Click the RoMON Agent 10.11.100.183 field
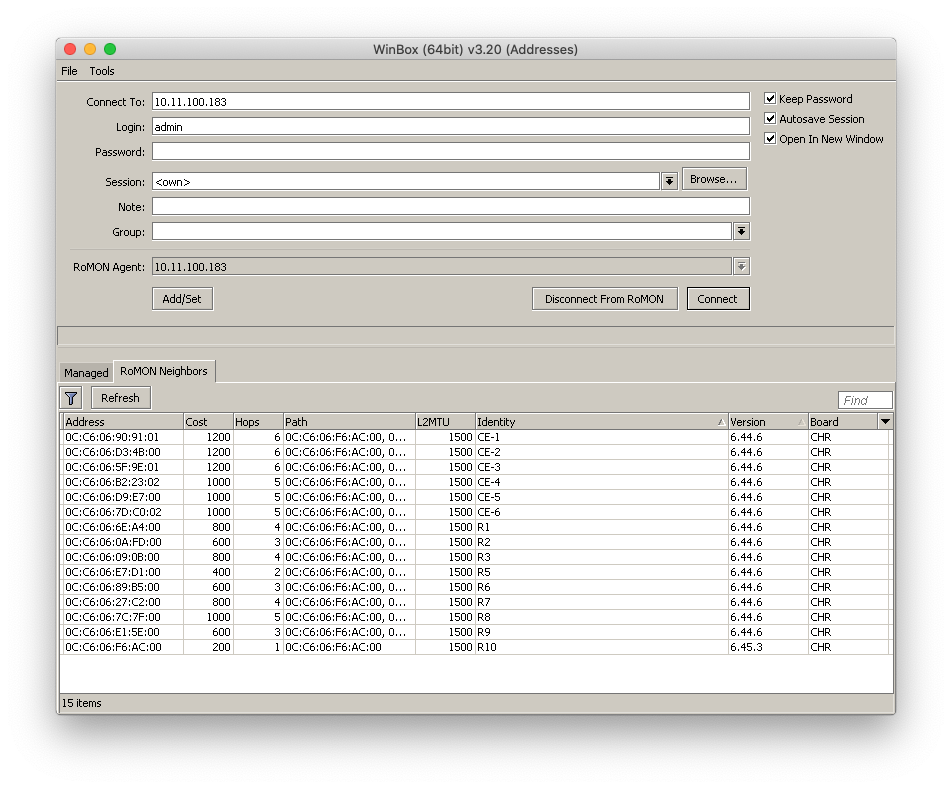This screenshot has width=952, height=789. (441, 266)
